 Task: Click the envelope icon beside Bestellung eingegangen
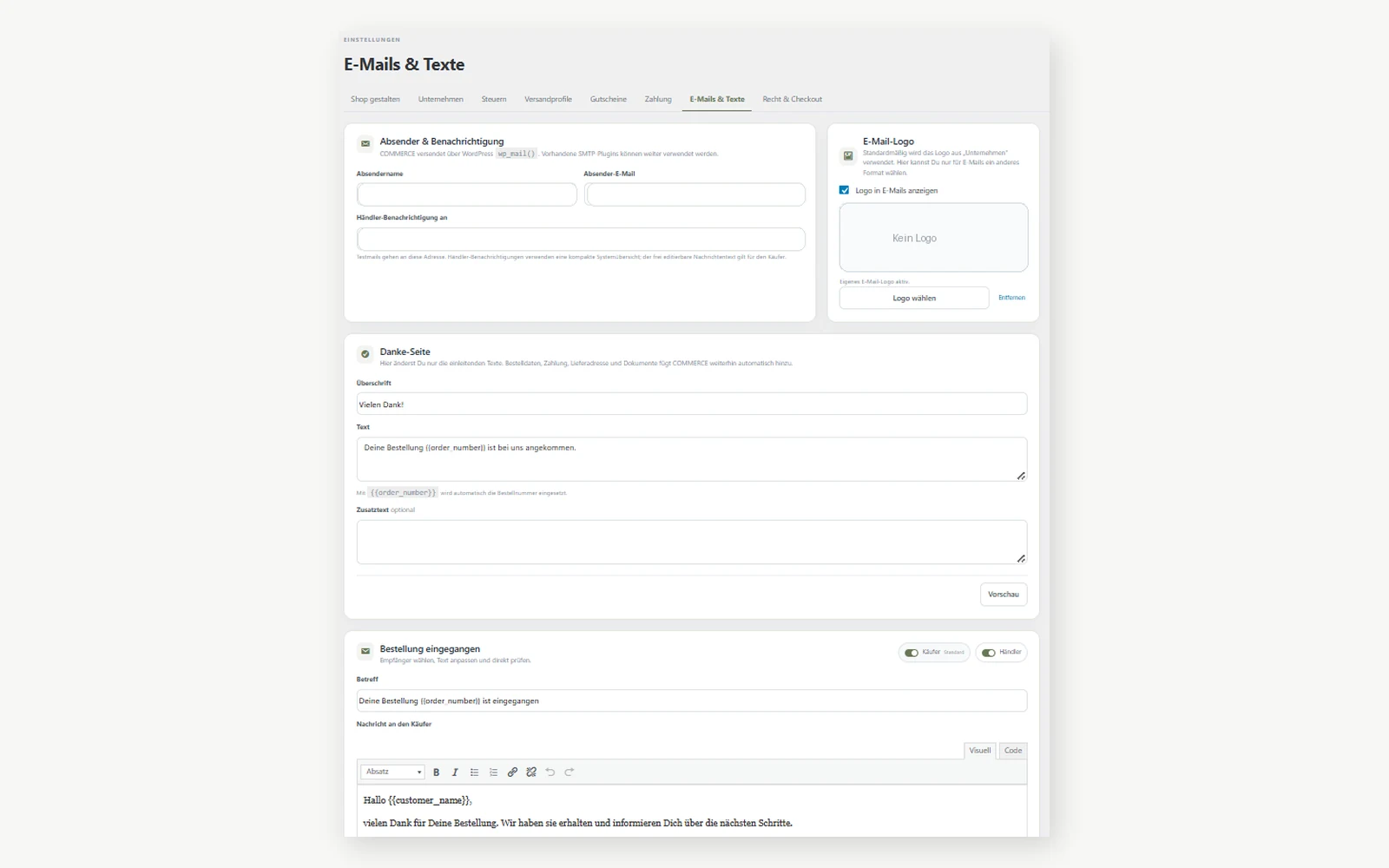pos(365,651)
